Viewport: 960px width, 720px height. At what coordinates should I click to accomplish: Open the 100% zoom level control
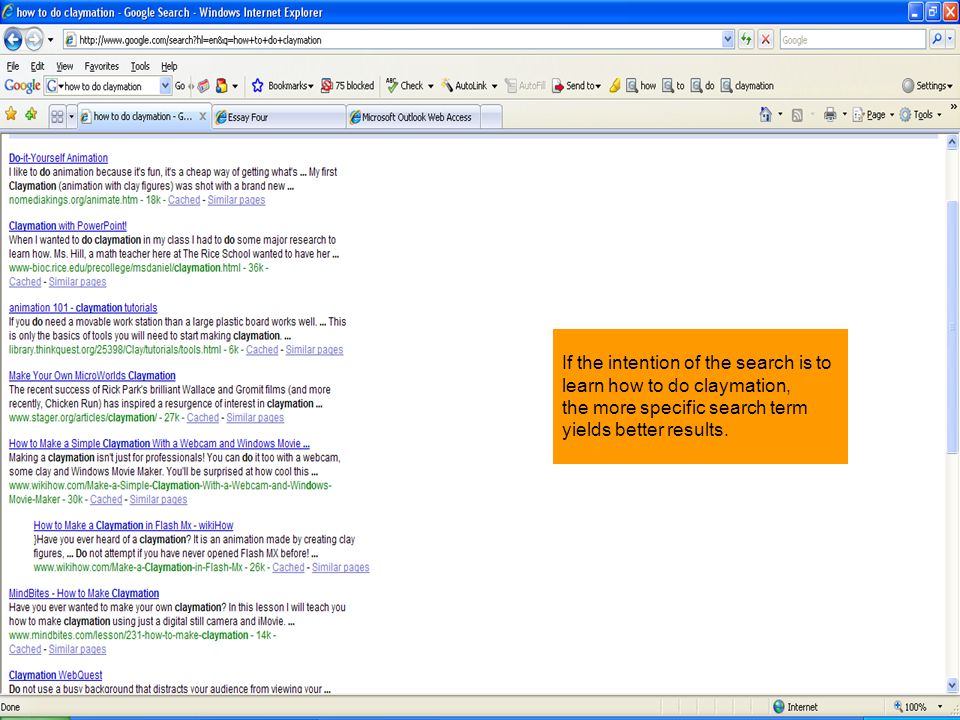918,707
